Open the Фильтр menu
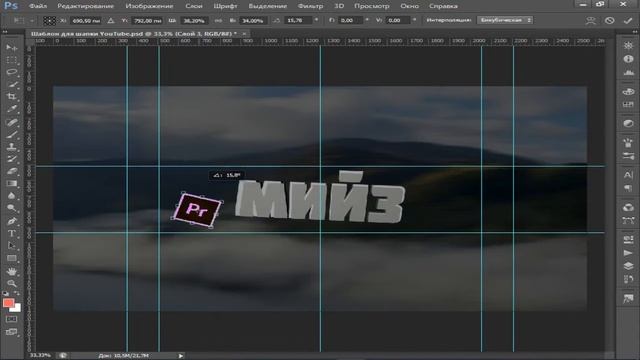 tap(310, 6)
